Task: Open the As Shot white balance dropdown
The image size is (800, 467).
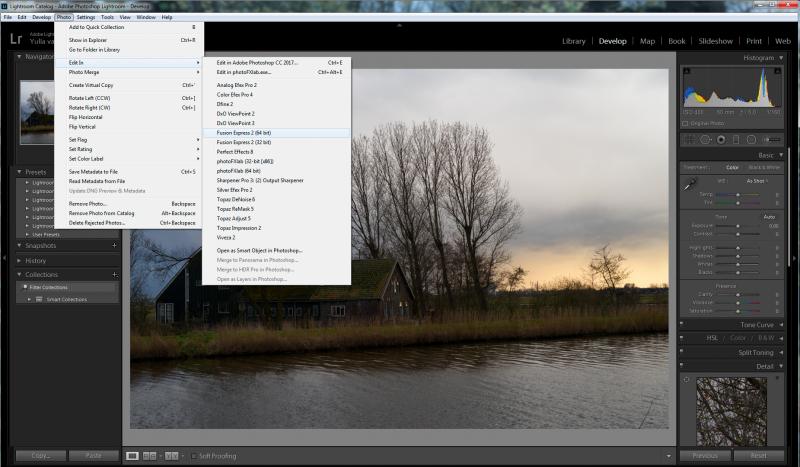Action: 757,181
